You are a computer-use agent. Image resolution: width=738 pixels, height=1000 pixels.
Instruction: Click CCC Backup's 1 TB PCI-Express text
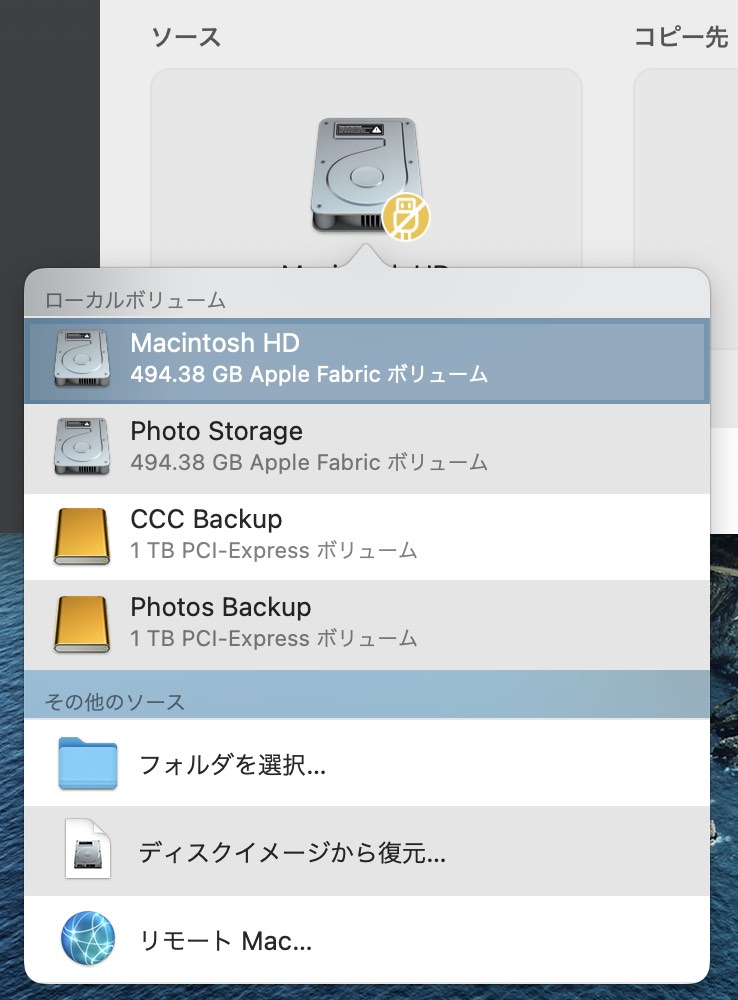[274, 550]
